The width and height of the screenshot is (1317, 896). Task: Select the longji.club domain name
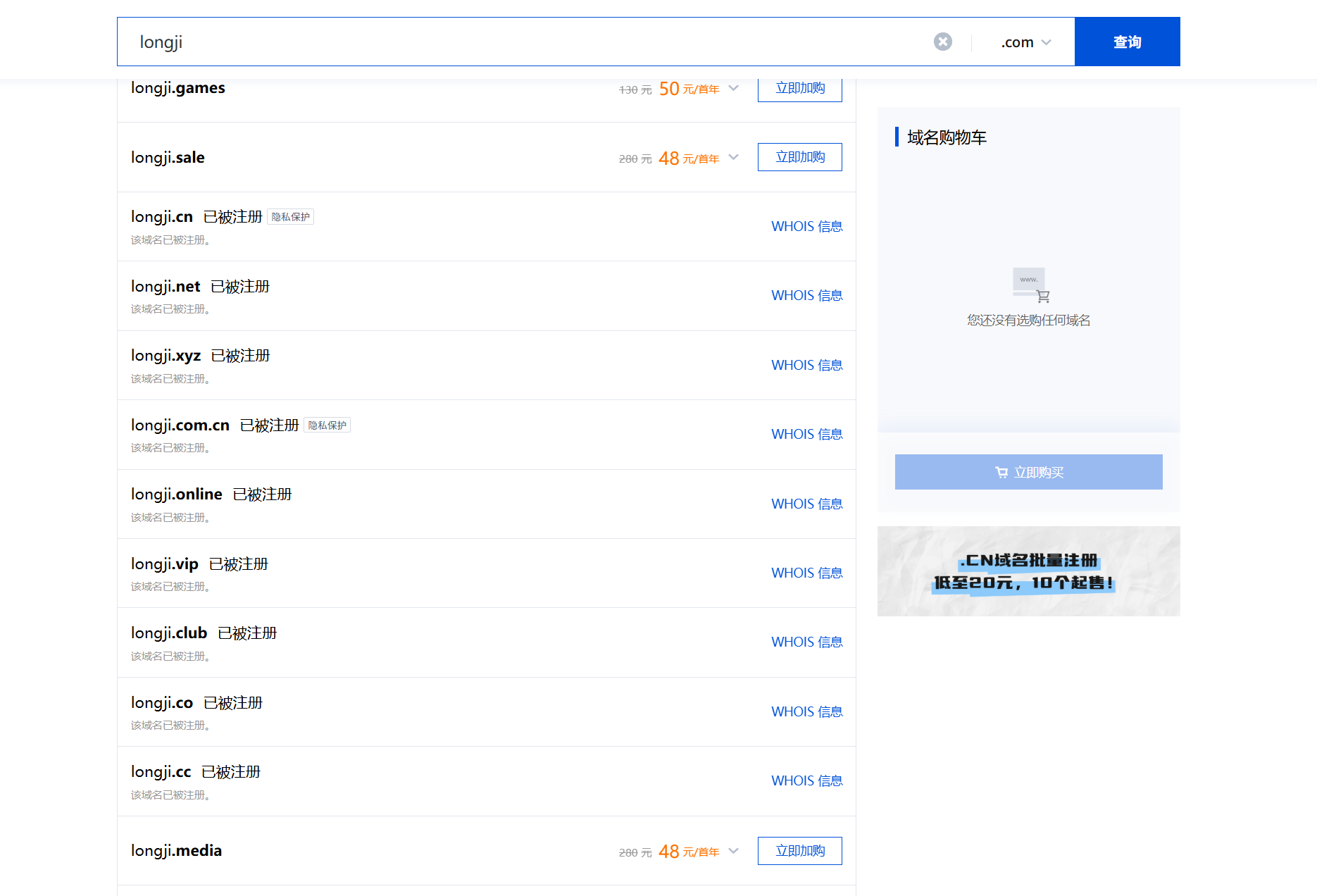pos(169,633)
